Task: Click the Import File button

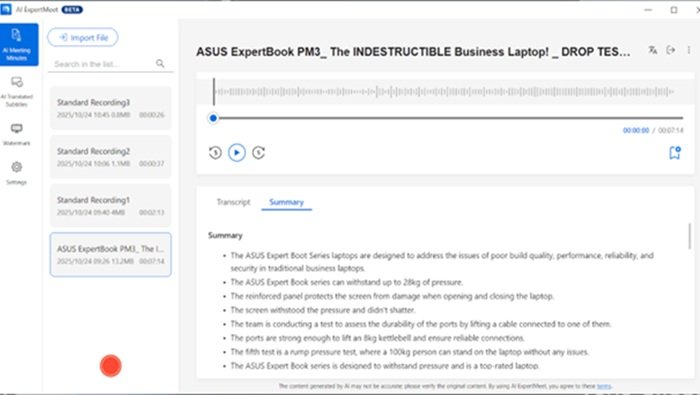Action: click(x=83, y=37)
